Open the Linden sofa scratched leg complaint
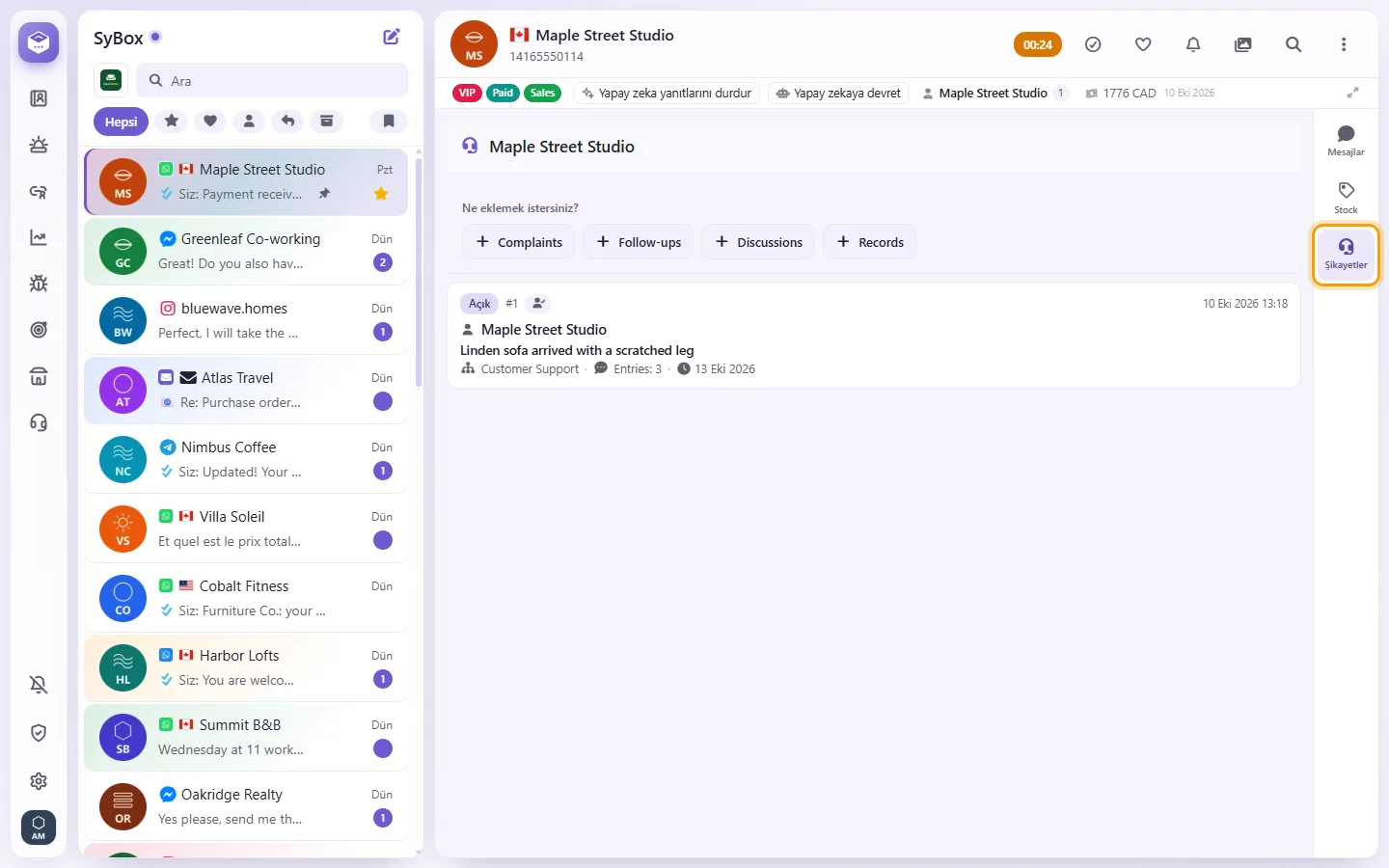 [874, 335]
